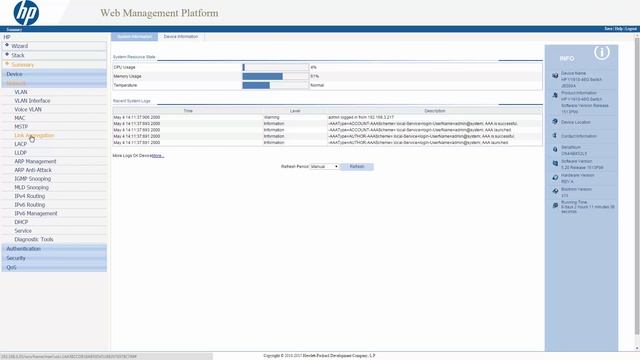Open VLAN in Network menu
The image size is (640, 360).
pos(21,92)
